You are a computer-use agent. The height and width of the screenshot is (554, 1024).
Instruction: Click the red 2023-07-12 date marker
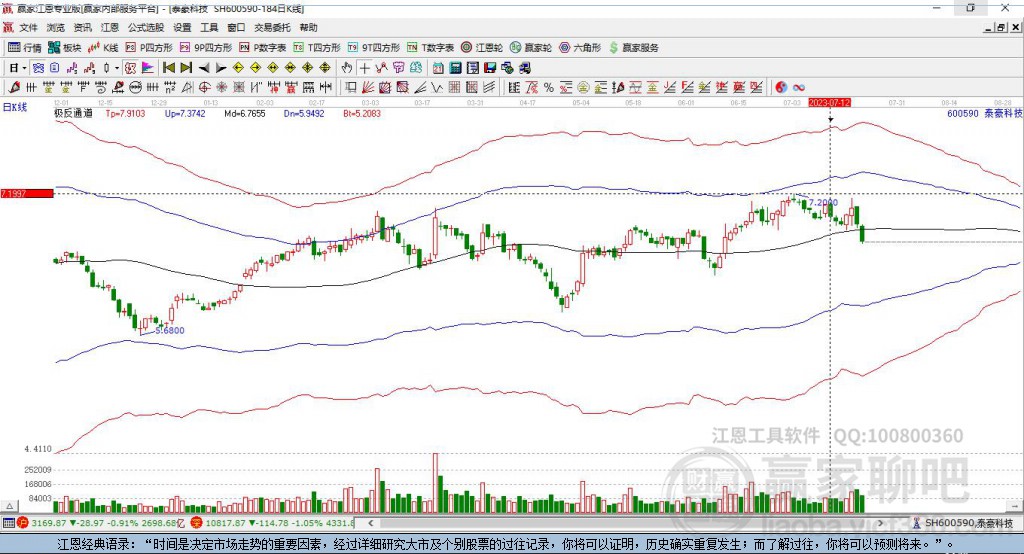[x=829, y=103]
